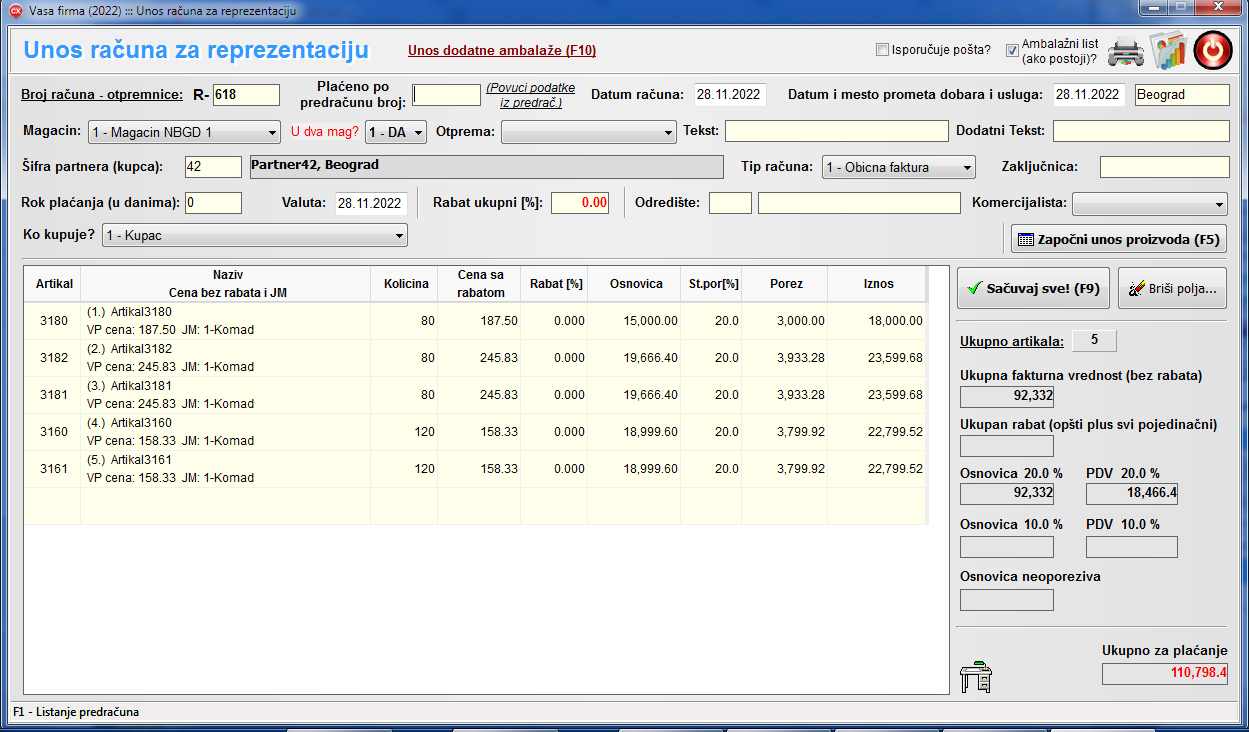1249x732 pixels.
Task: Expand the U dva mag dropdown
Action: coord(396,132)
